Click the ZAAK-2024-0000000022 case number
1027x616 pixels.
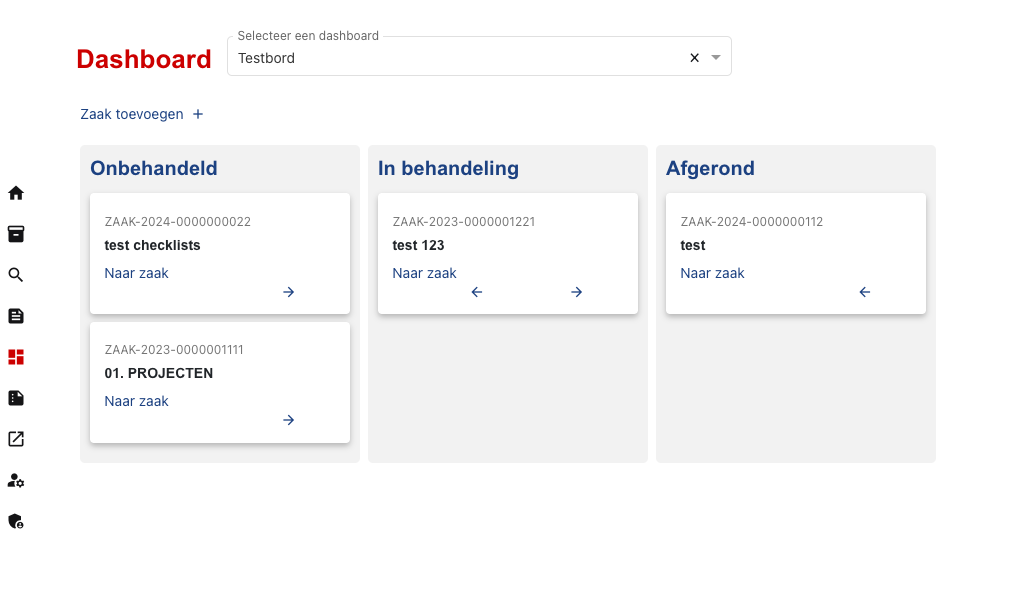coord(177,221)
